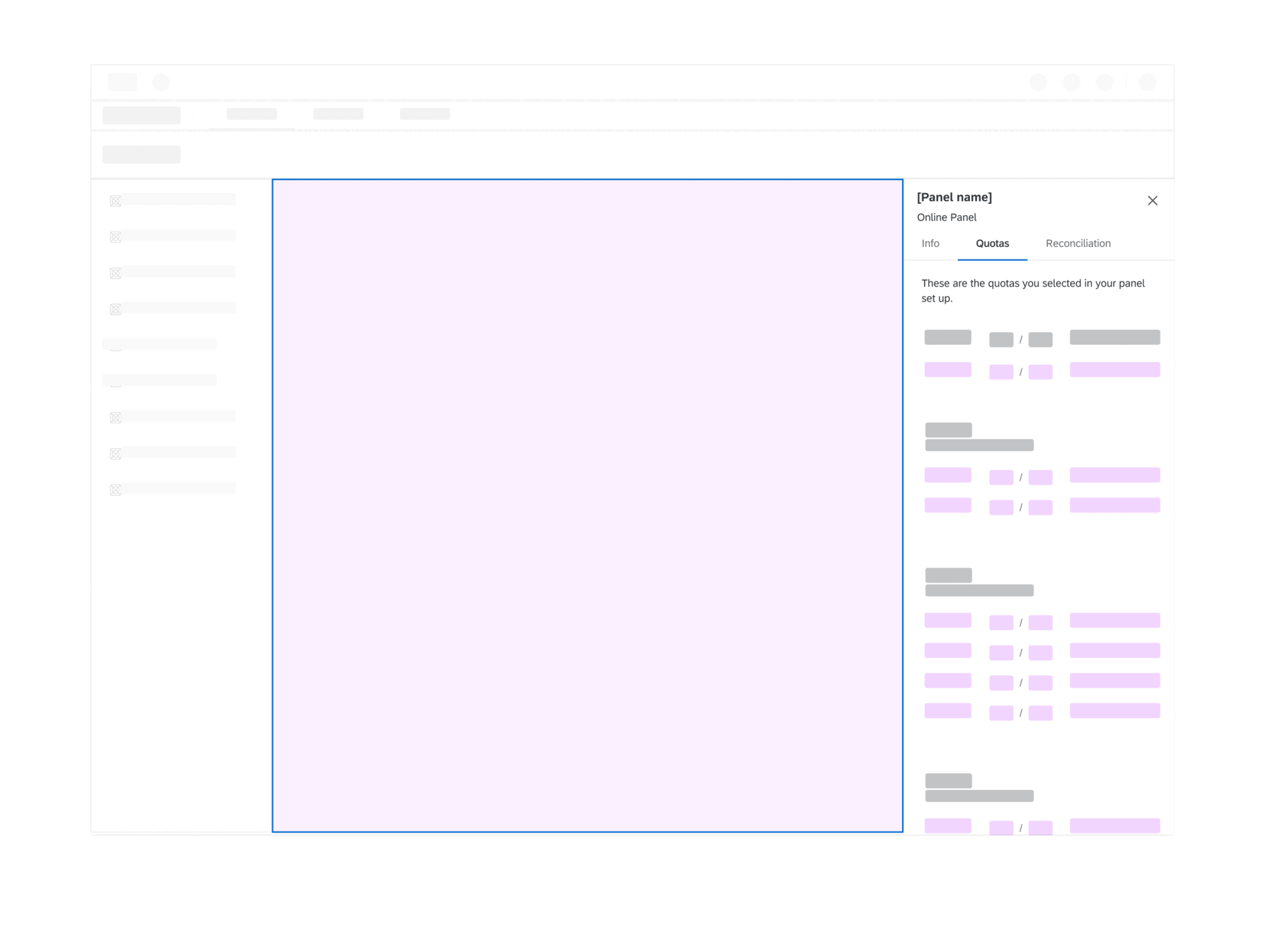Select the Quotas tab
Viewport: 1265px width, 952px height.
992,244
